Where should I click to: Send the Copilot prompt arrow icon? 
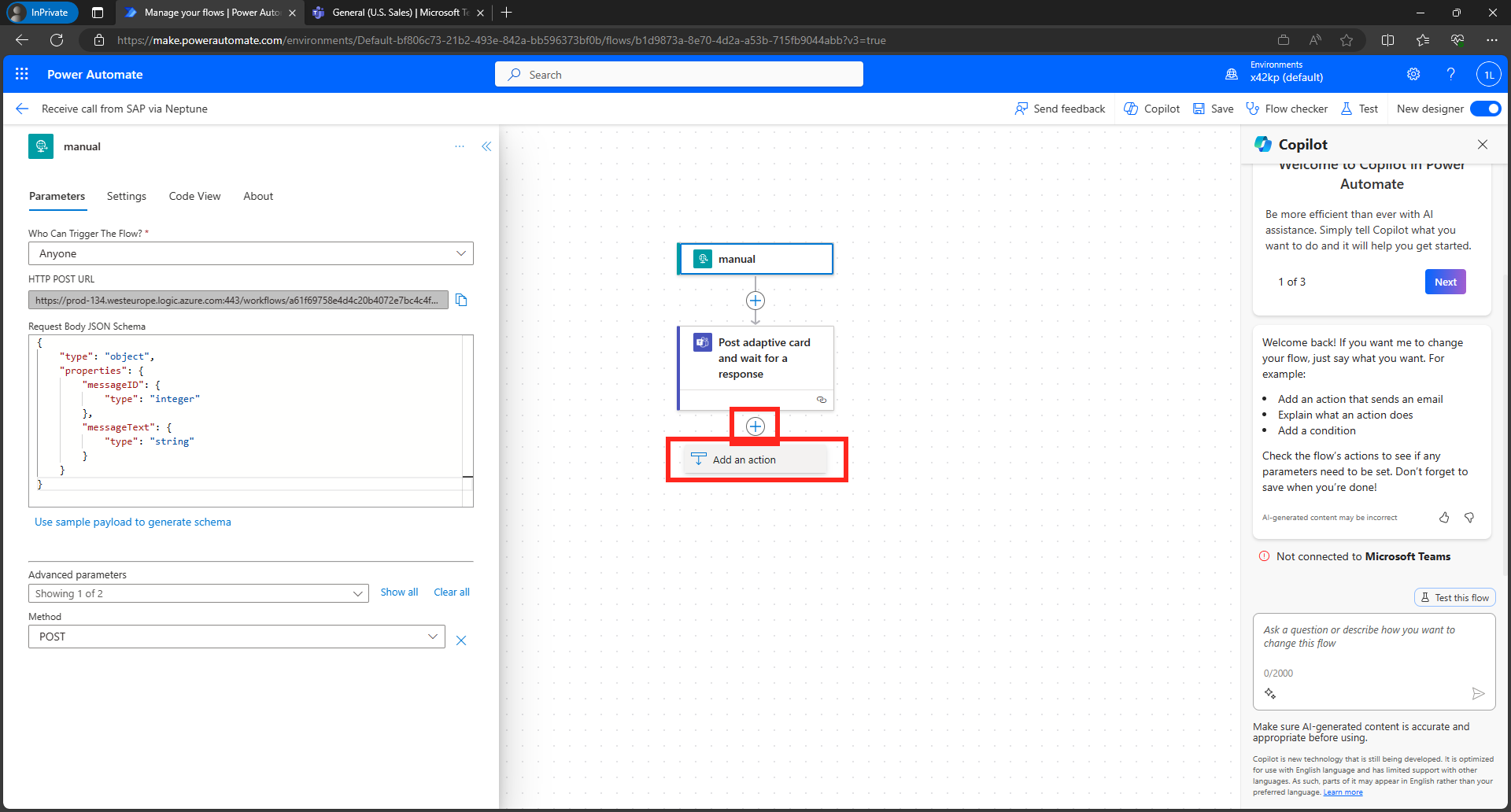click(x=1478, y=693)
